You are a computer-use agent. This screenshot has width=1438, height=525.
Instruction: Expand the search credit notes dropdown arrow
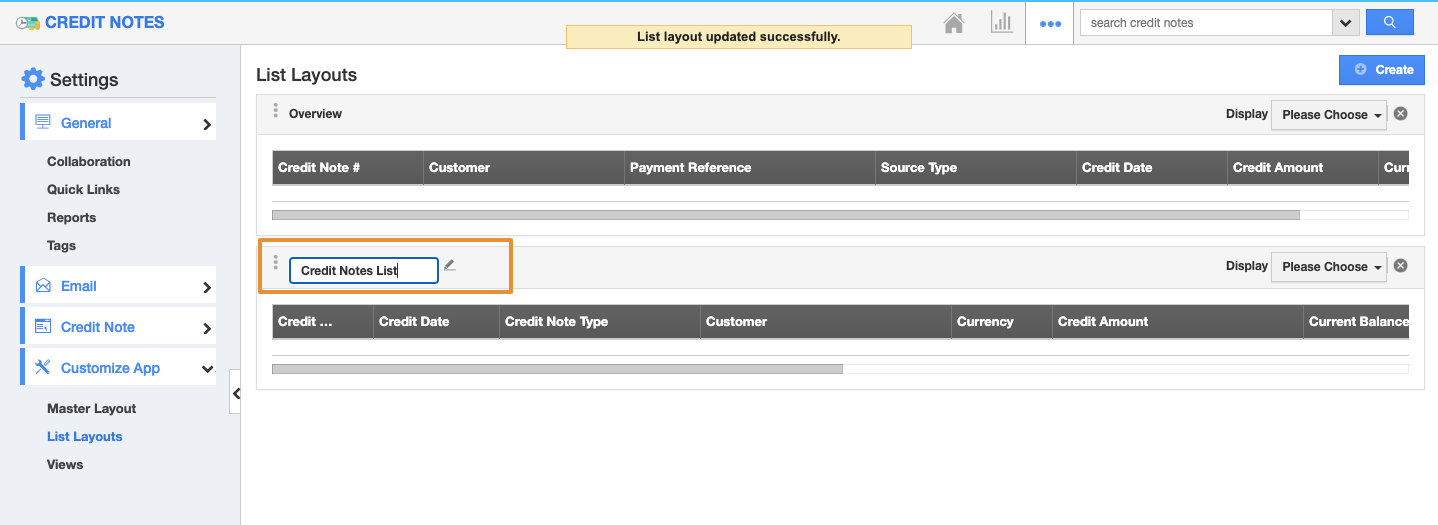[1344, 23]
